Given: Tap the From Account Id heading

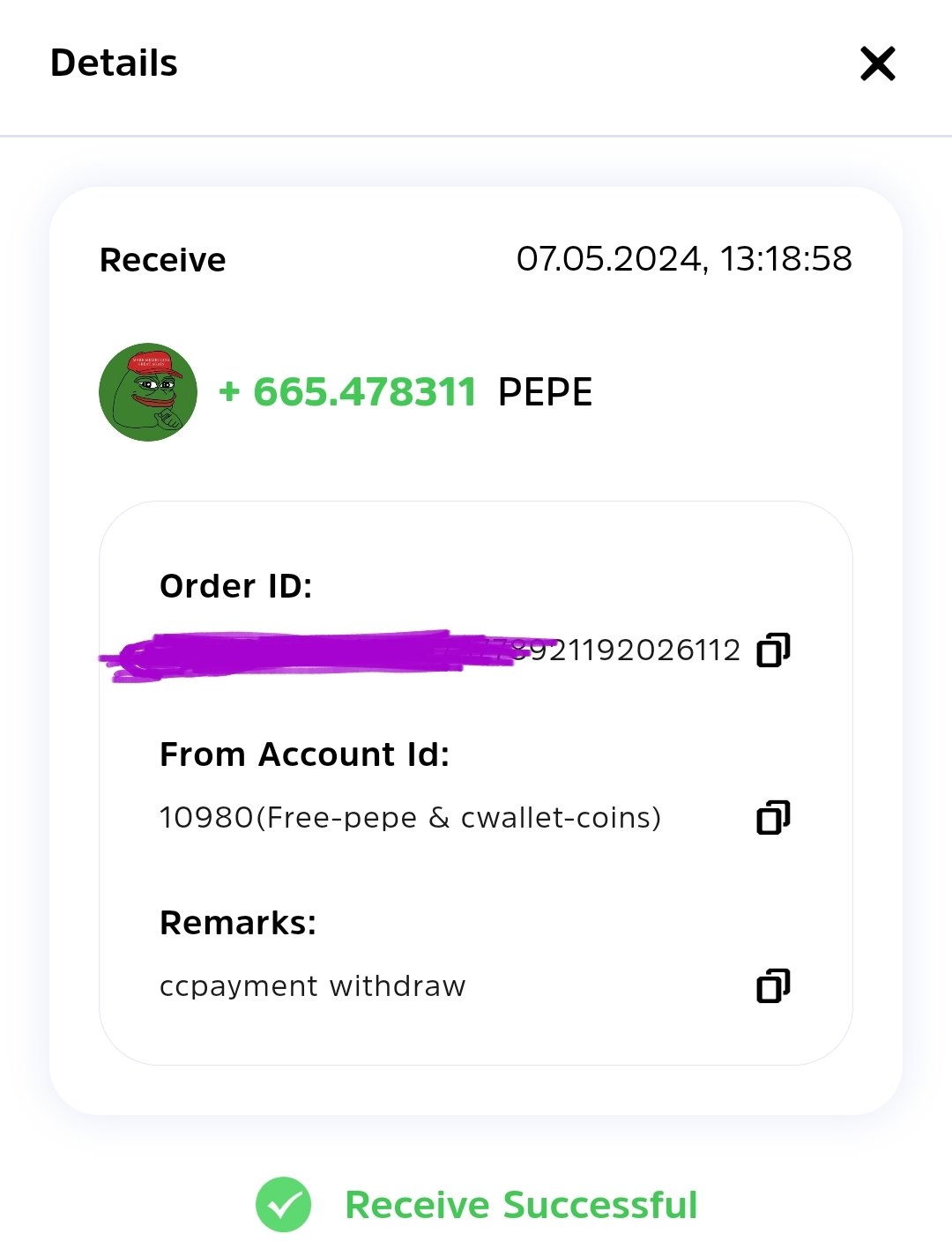Looking at the screenshot, I should (x=305, y=754).
